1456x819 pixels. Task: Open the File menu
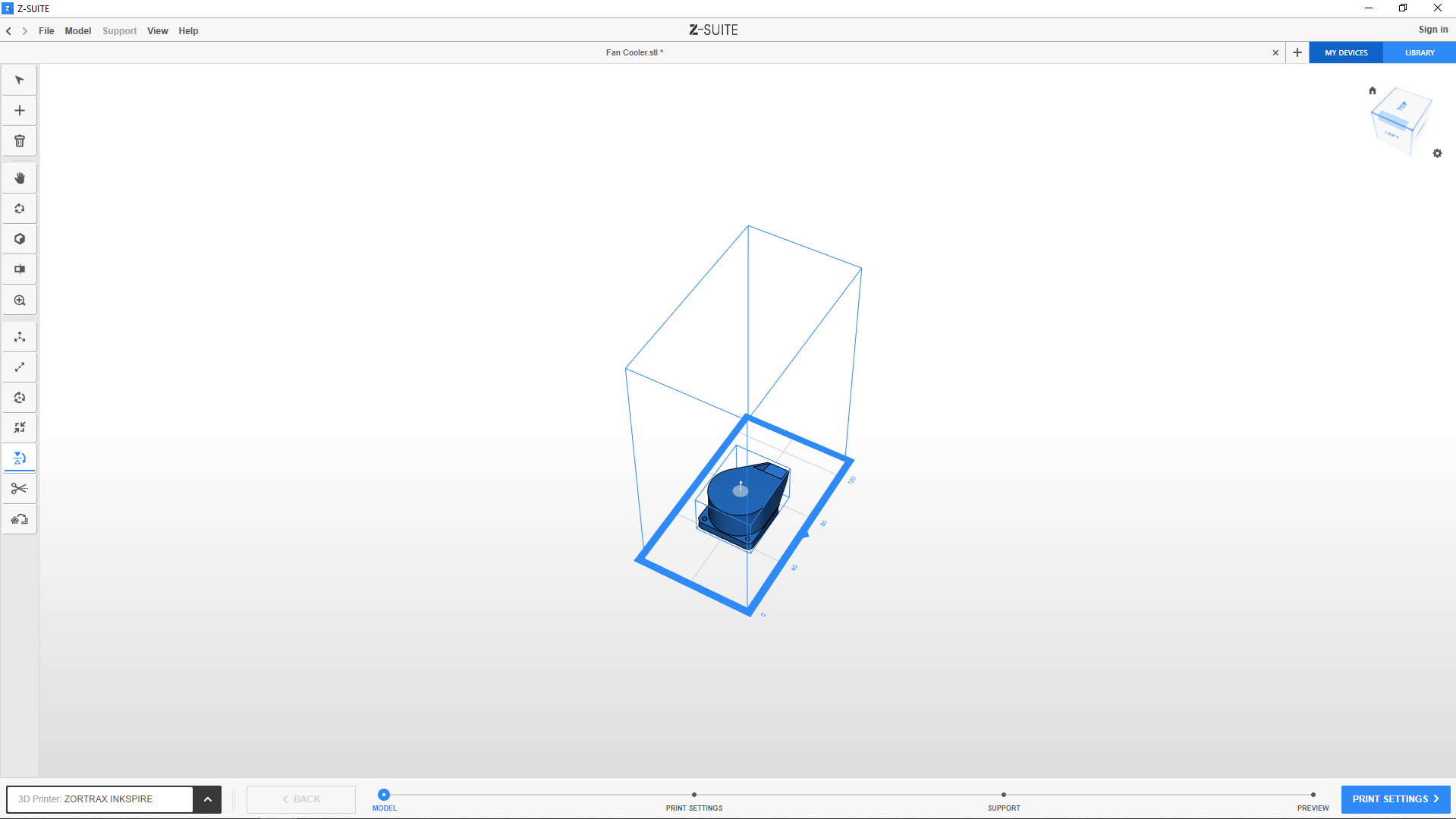46,31
